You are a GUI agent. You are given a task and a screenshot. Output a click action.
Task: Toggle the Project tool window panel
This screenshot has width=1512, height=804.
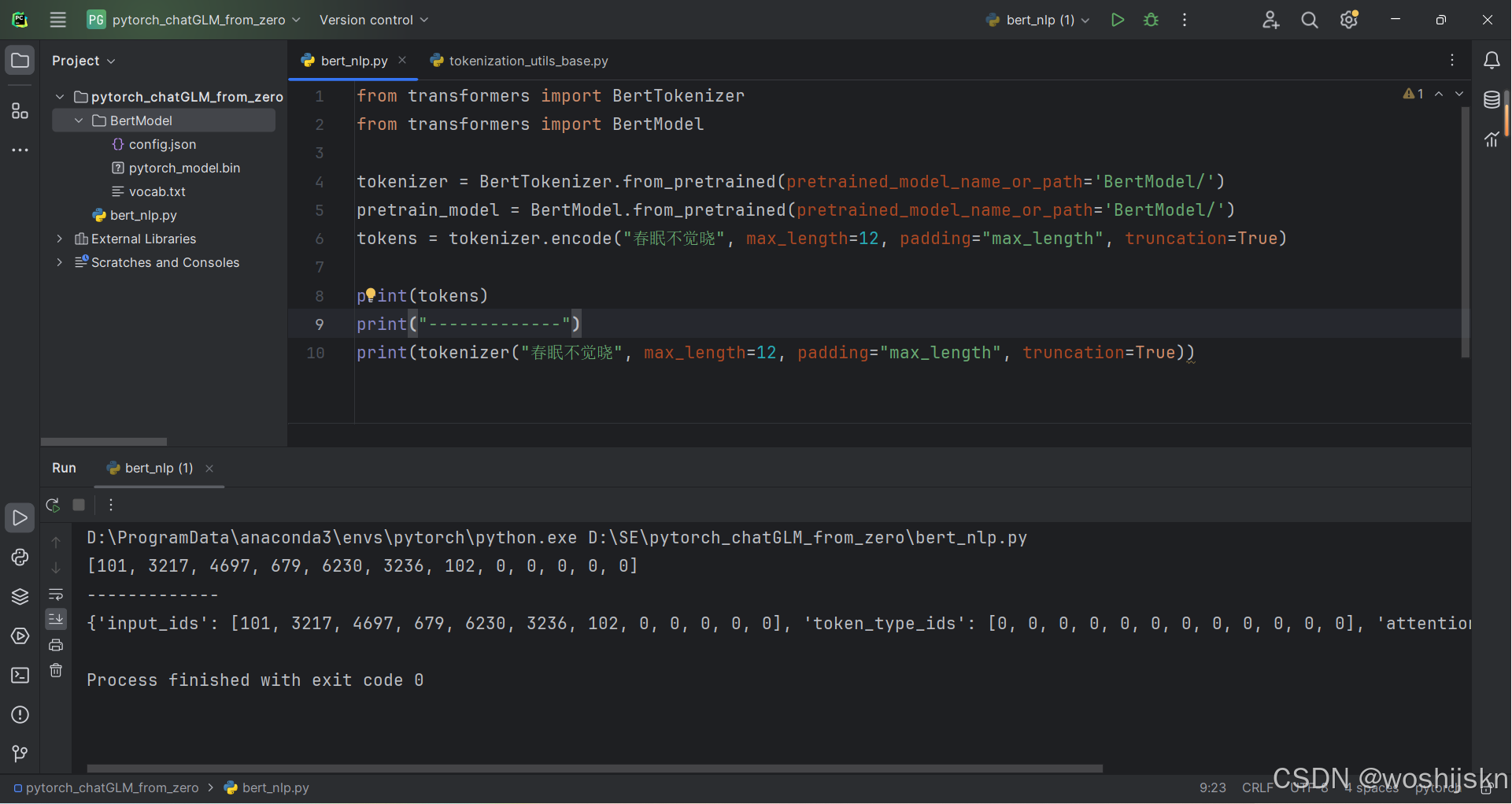tap(20, 59)
